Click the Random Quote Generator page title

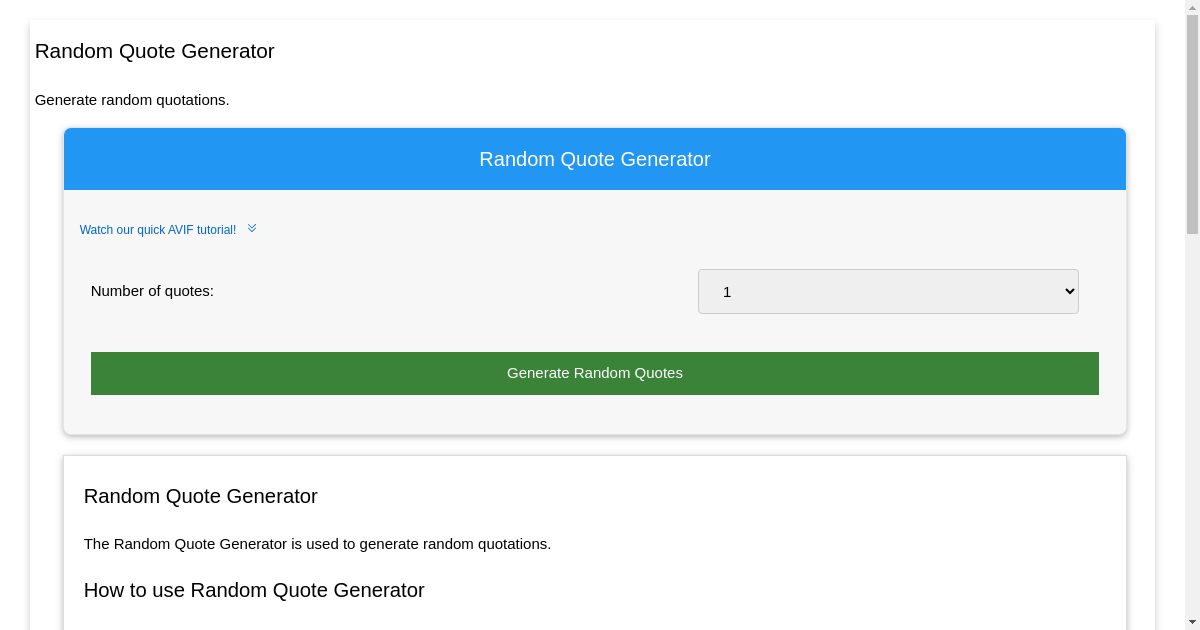coord(154,51)
